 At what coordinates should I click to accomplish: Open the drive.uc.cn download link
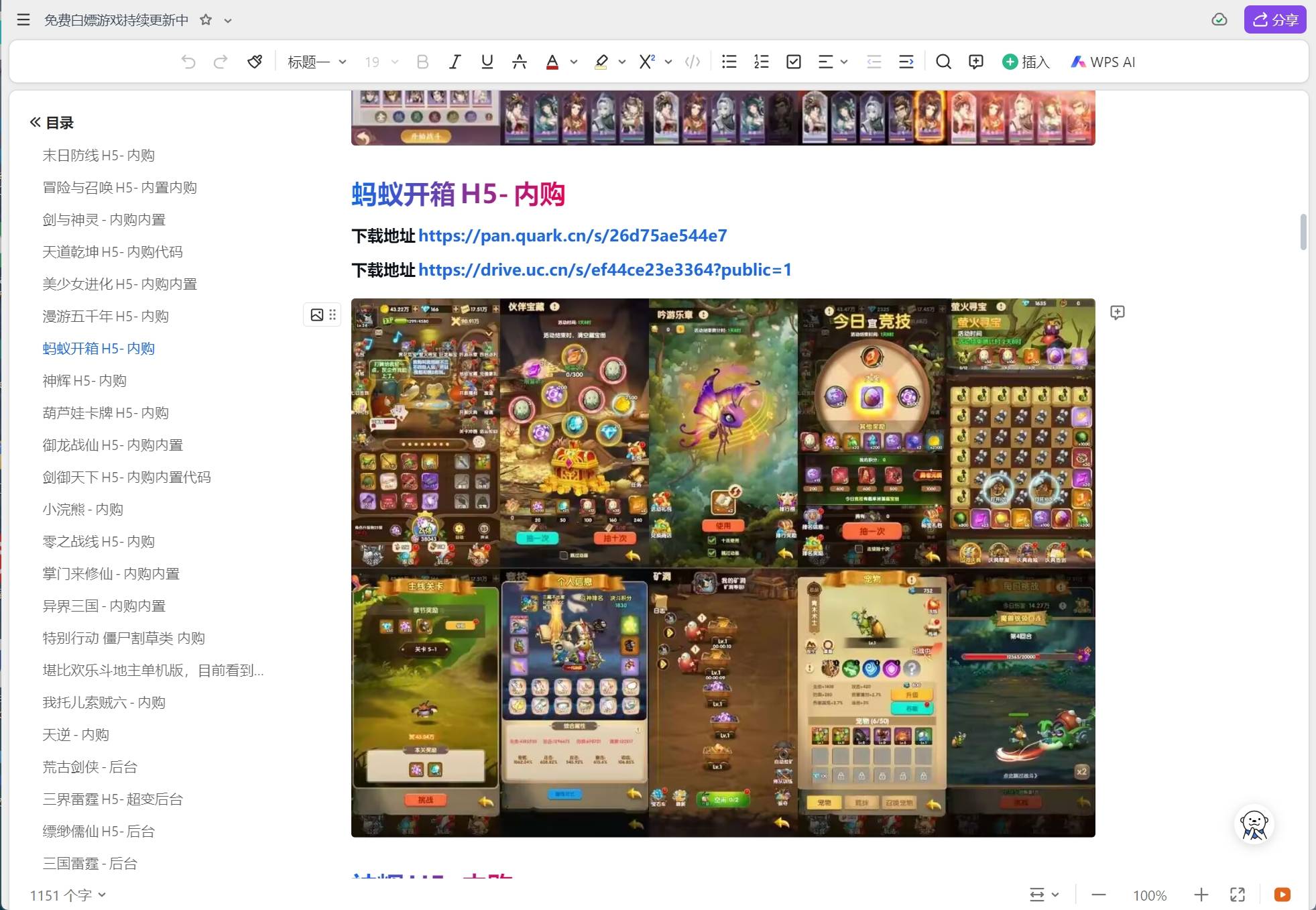click(605, 270)
